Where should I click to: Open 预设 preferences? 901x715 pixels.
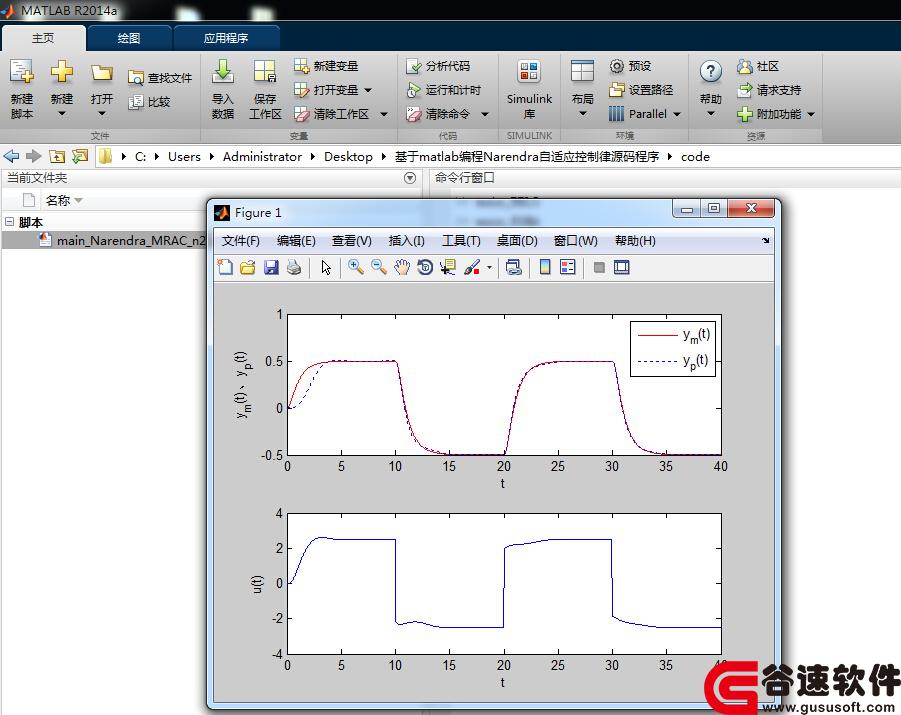tap(630, 66)
